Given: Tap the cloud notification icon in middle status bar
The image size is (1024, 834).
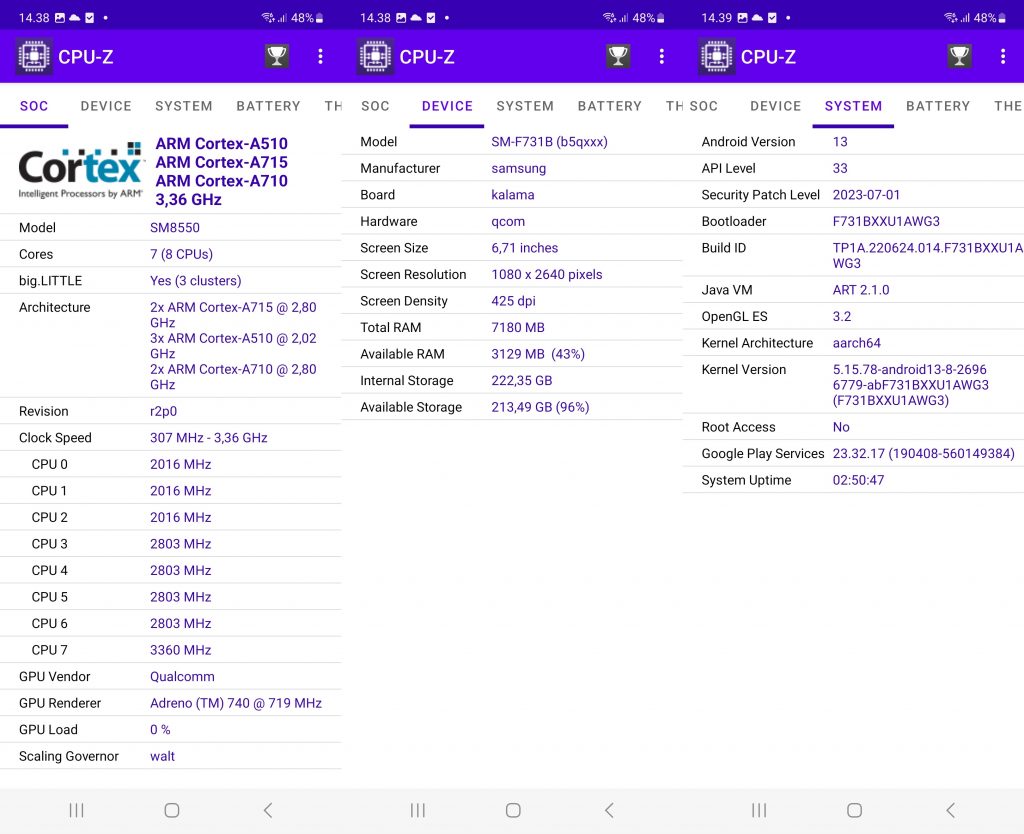Looking at the screenshot, I should pyautogui.click(x=415, y=18).
